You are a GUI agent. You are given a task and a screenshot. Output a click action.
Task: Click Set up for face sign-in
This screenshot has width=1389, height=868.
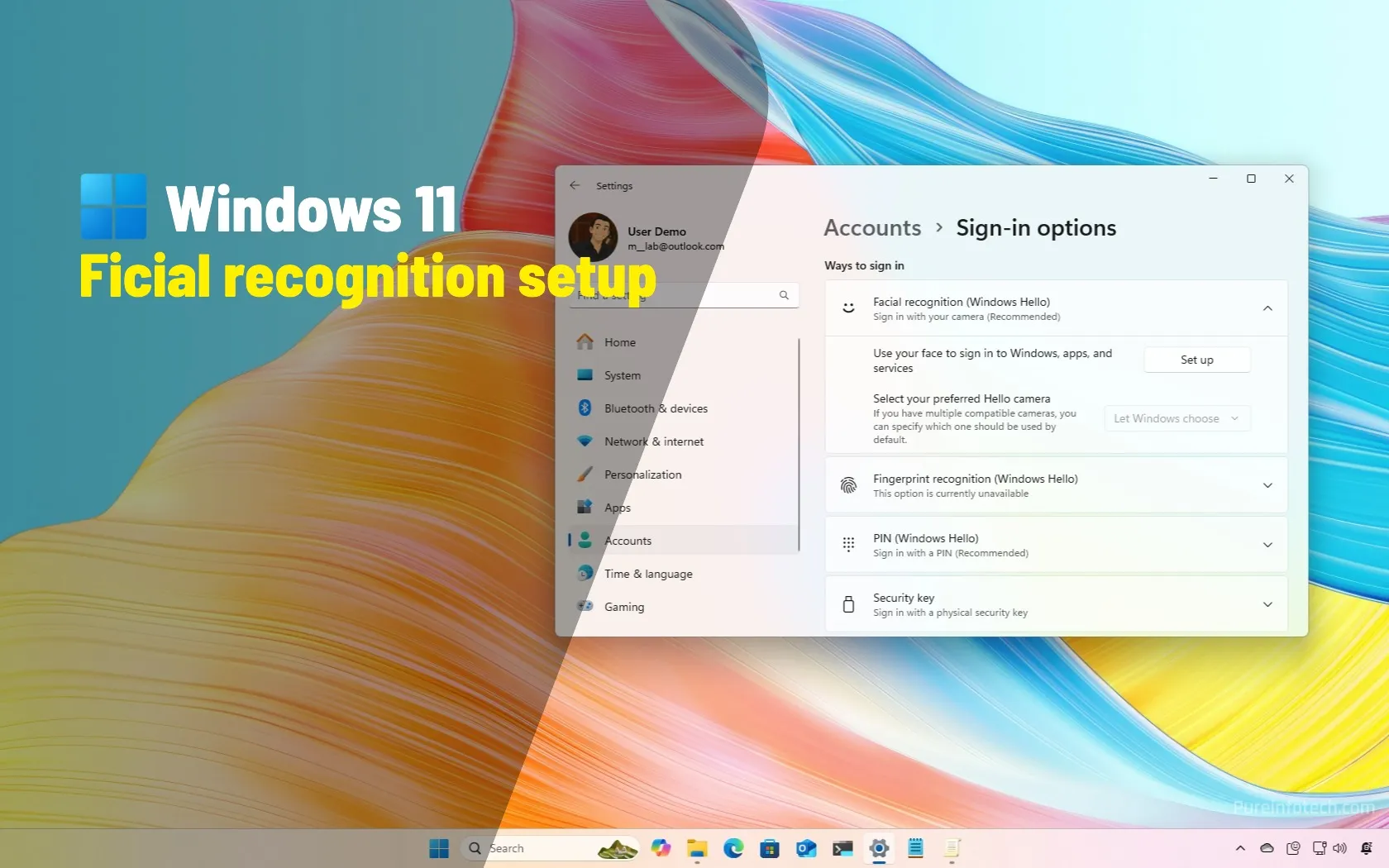pos(1196,359)
